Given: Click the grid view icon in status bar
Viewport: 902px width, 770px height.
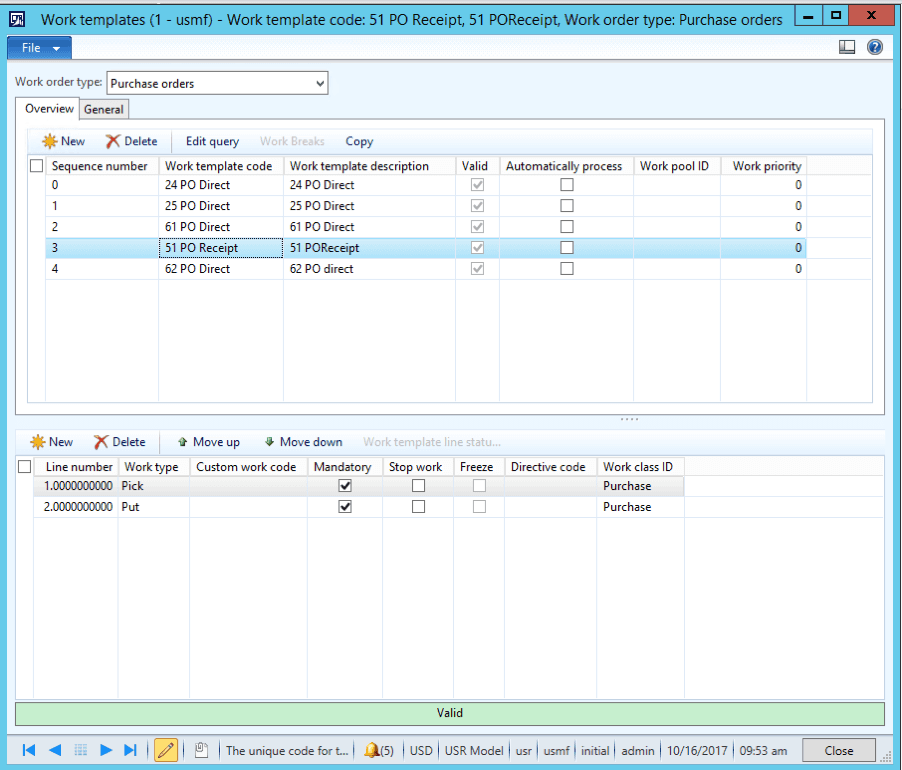Looking at the screenshot, I should coord(81,750).
